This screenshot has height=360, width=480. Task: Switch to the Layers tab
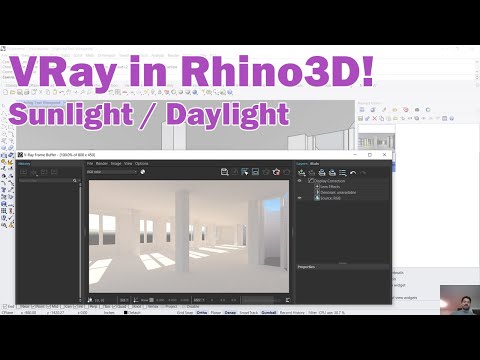[x=302, y=164]
